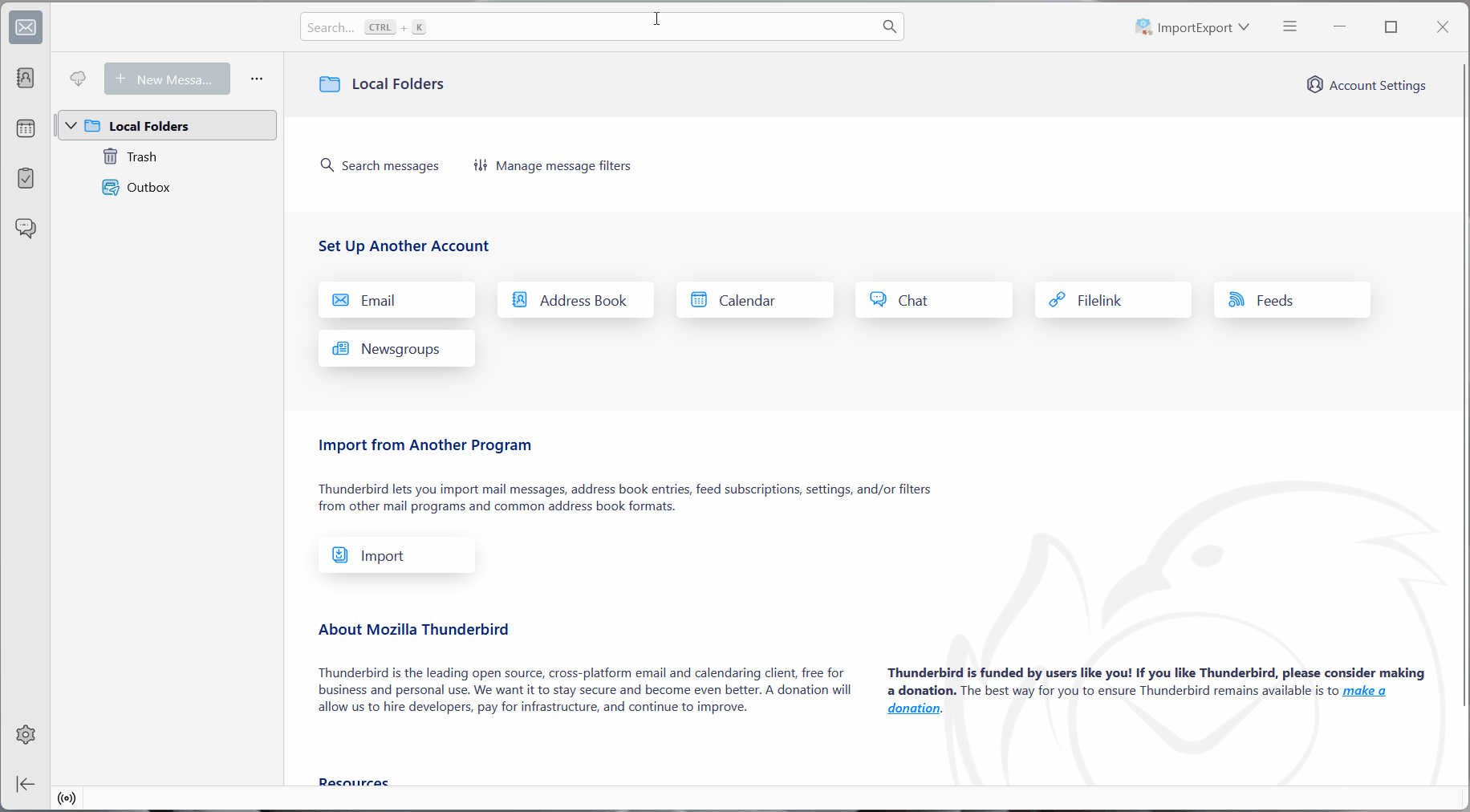This screenshot has height=812, width=1470.
Task: Click Search messages
Action: click(380, 165)
